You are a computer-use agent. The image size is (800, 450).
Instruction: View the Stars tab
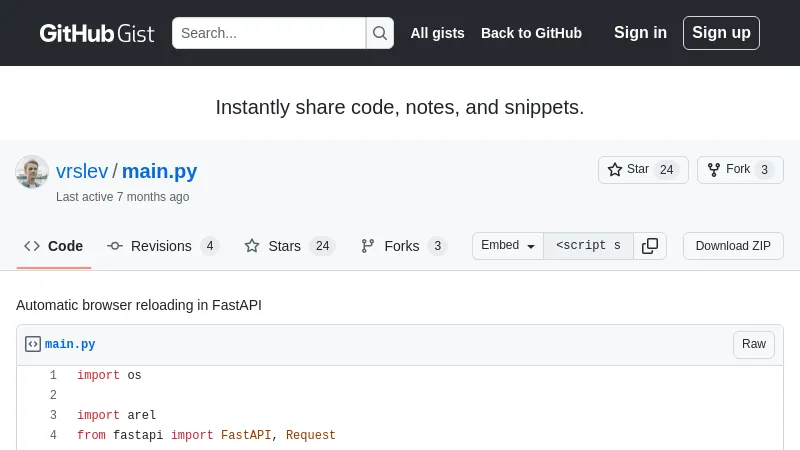(x=289, y=246)
